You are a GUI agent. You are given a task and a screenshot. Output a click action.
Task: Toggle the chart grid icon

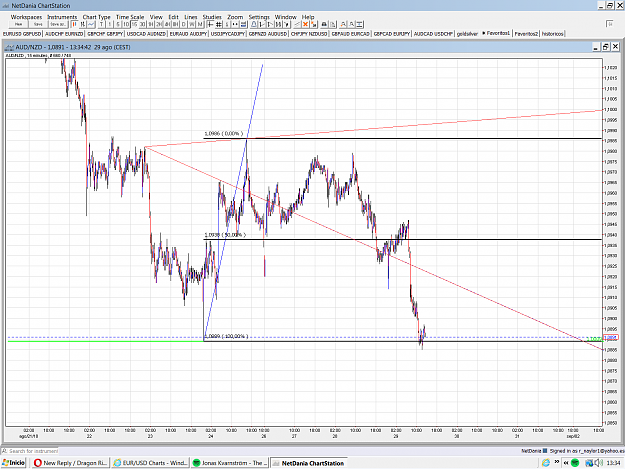pyautogui.click(x=218, y=24)
